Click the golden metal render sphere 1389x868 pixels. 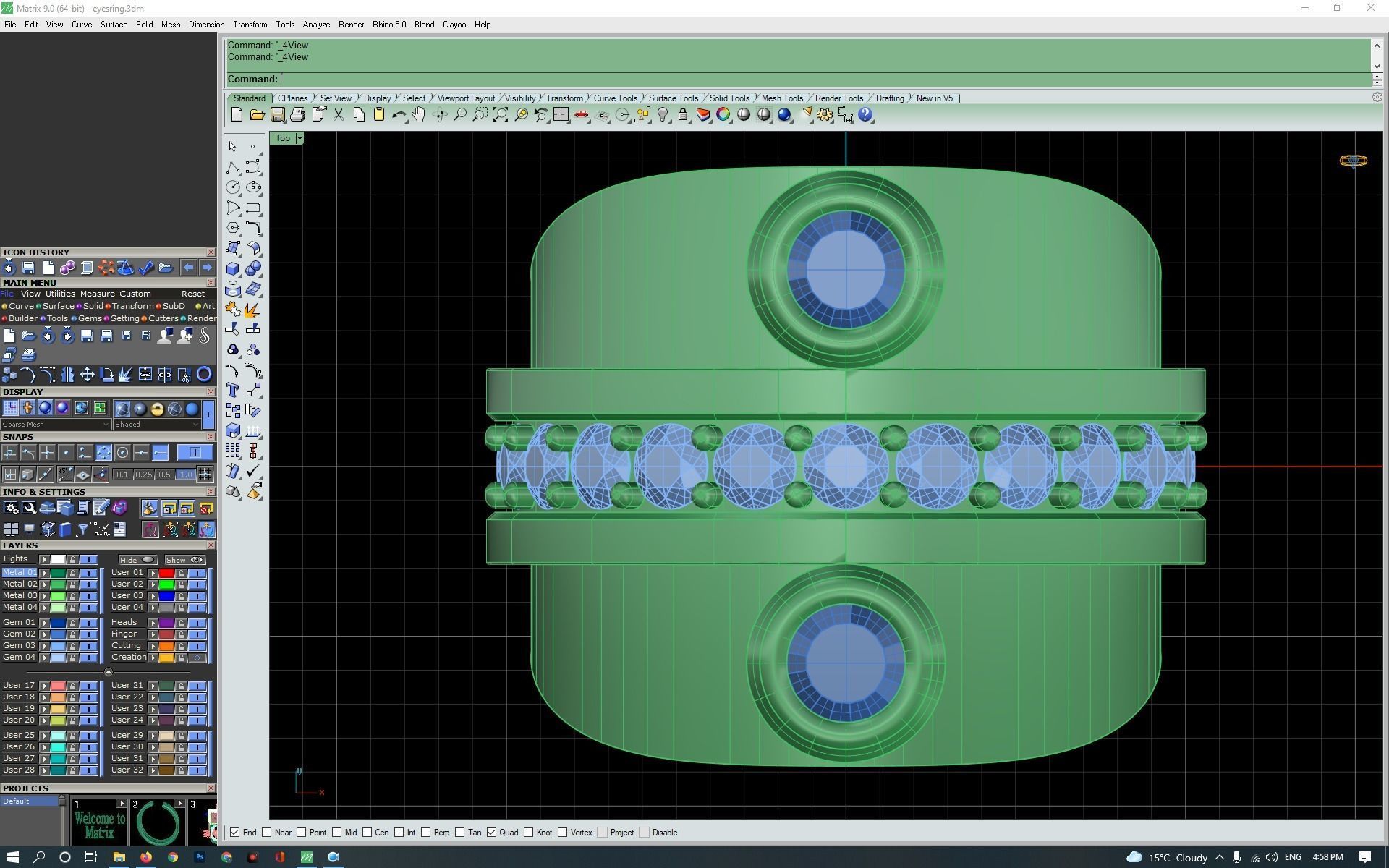coord(157,409)
